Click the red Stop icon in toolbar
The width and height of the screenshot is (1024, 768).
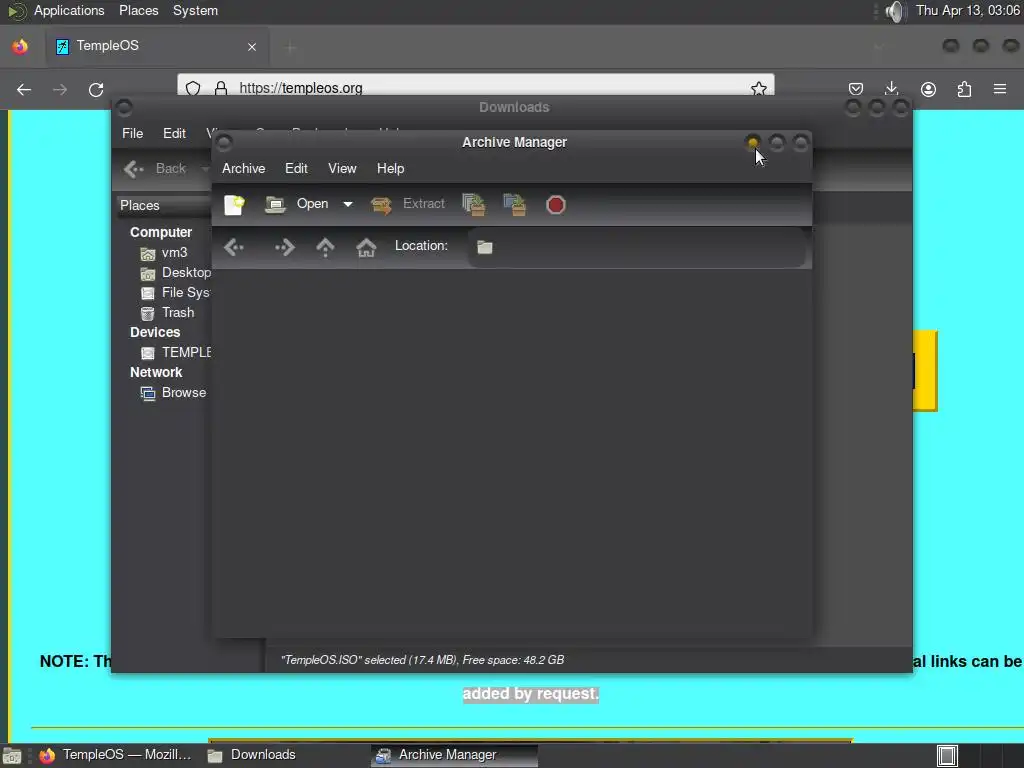pyautogui.click(x=556, y=205)
